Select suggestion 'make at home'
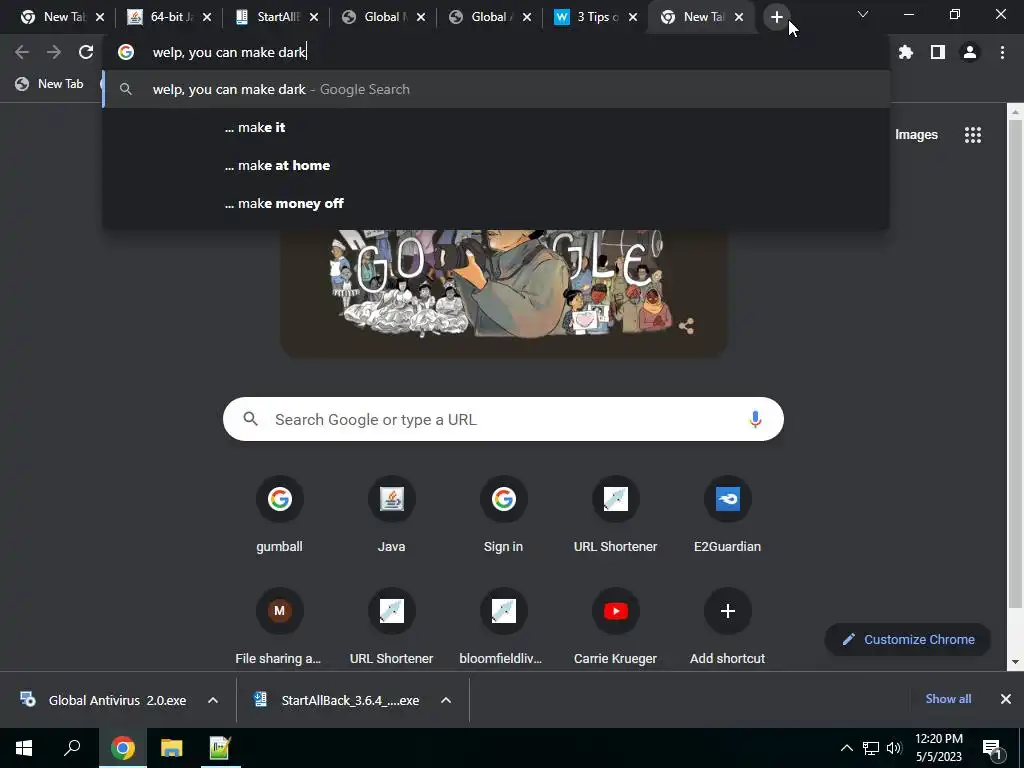Screen dimensions: 1024x768 pos(496,165)
